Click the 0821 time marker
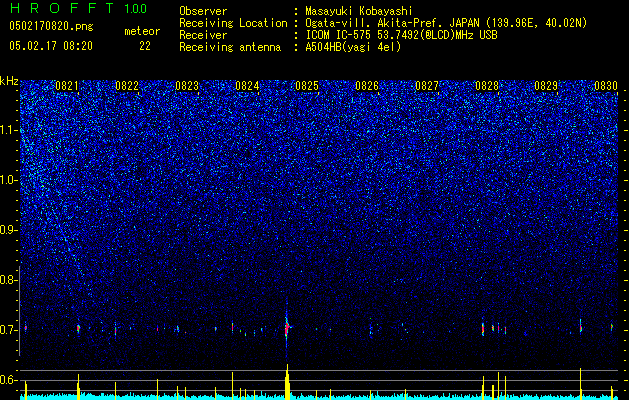This screenshot has width=629, height=400. tap(67, 86)
